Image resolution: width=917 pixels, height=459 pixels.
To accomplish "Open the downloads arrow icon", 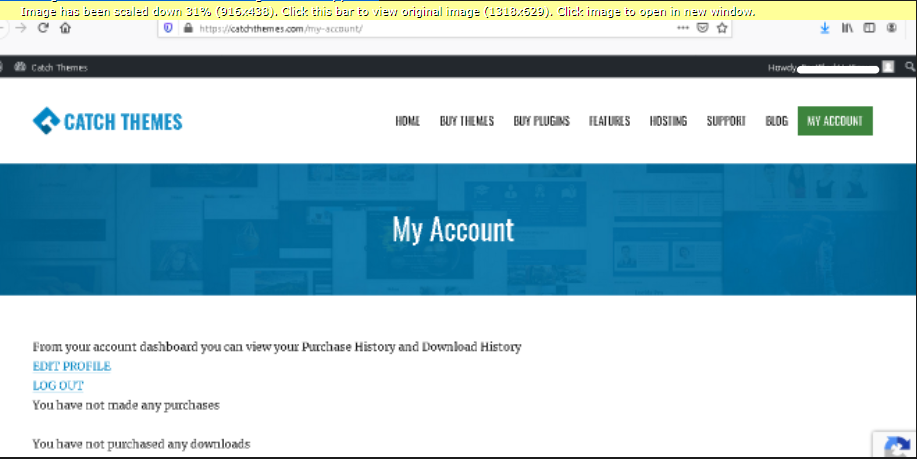I will 825,28.
